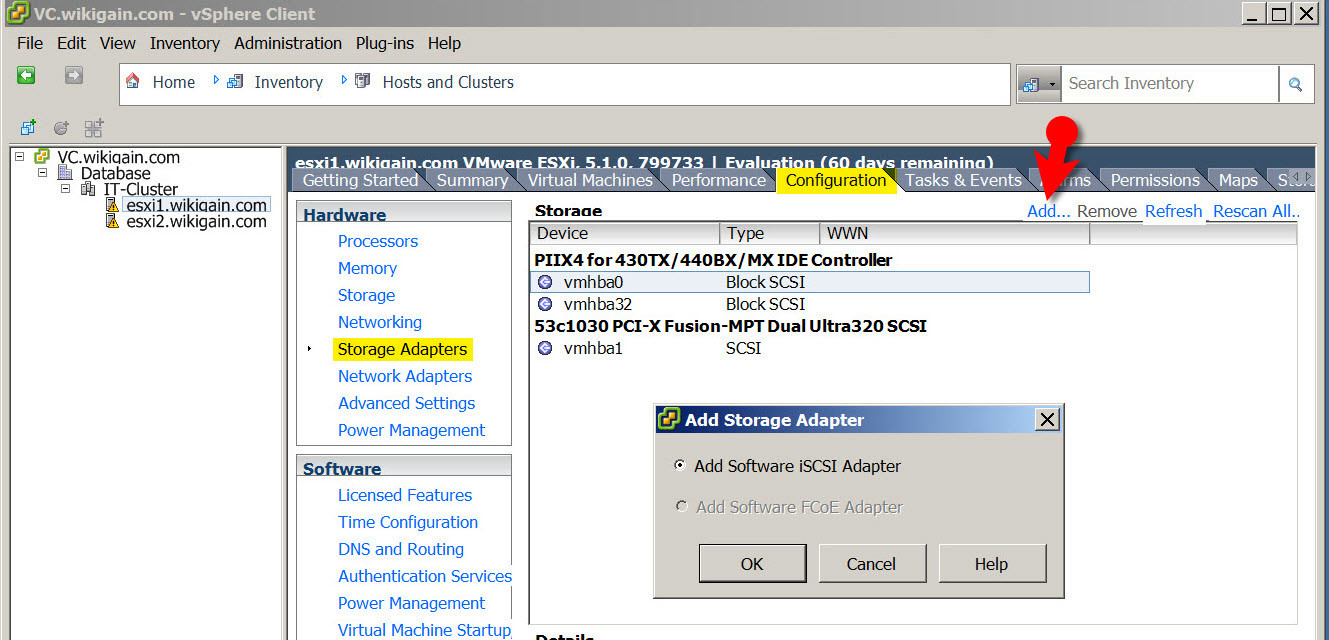The height and width of the screenshot is (640, 1329).
Task: Open Processors in Hardware list
Action: click(x=378, y=241)
